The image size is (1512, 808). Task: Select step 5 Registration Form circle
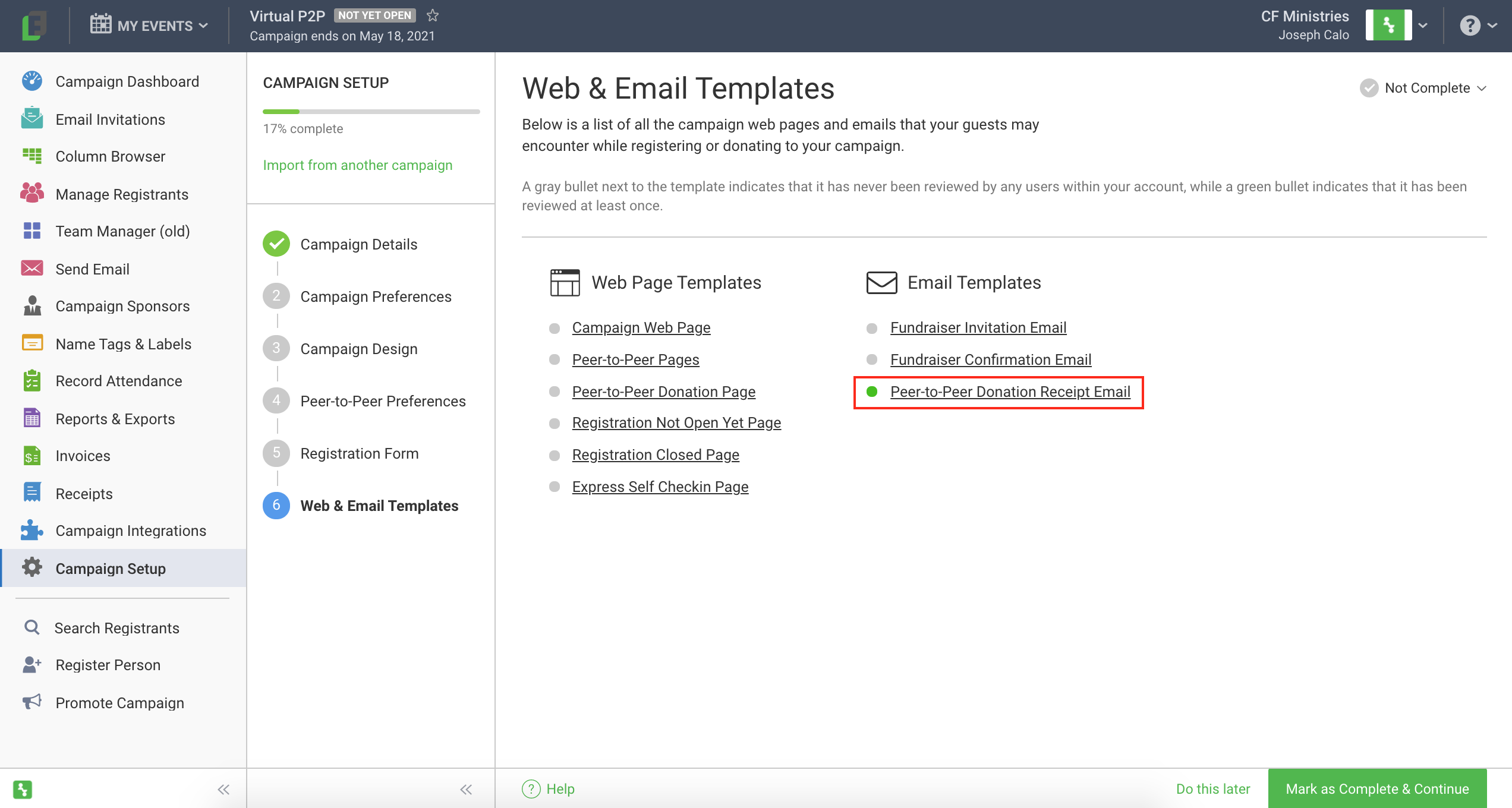(x=276, y=453)
